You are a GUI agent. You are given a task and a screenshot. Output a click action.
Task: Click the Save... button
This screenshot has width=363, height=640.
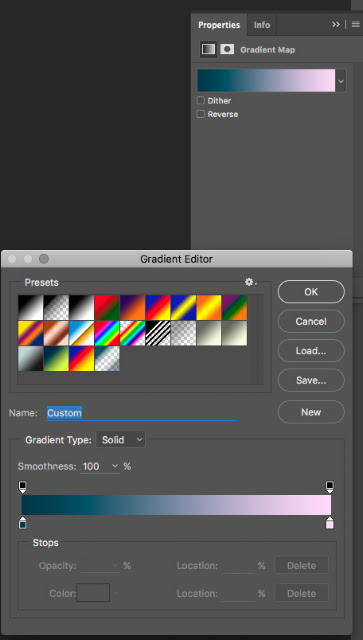pyautogui.click(x=311, y=380)
